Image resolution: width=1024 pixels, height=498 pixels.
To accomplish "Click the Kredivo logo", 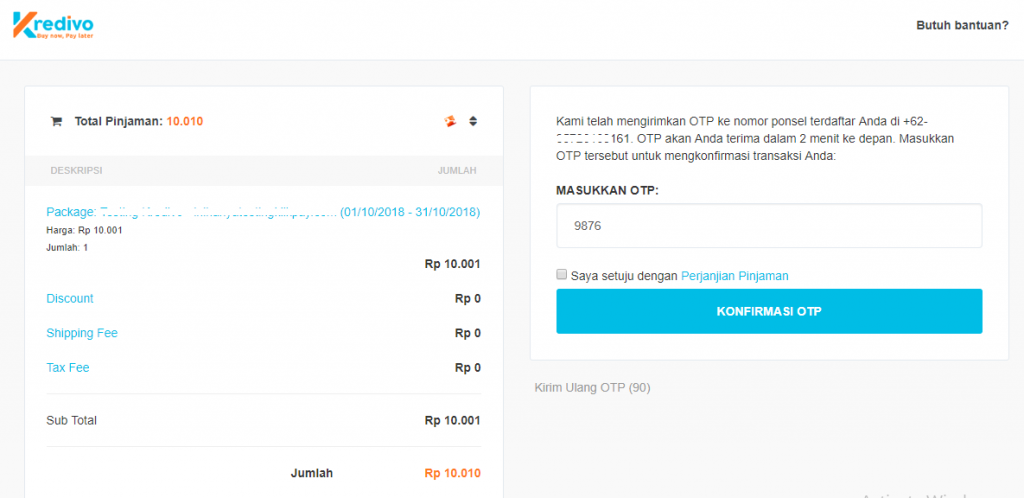I will [x=54, y=24].
